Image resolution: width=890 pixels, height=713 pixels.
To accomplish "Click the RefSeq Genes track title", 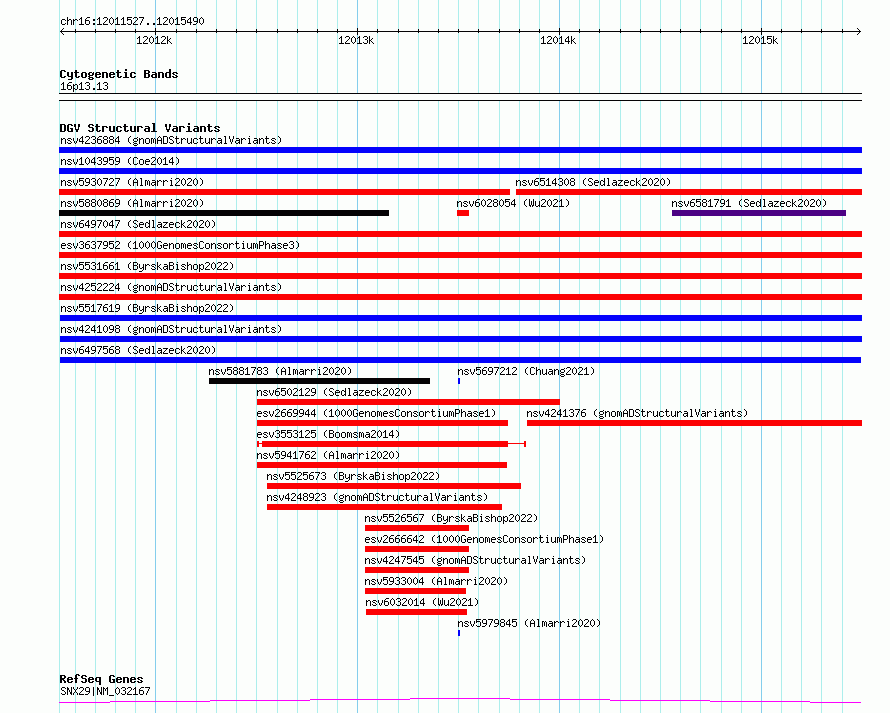I will pos(101,679).
